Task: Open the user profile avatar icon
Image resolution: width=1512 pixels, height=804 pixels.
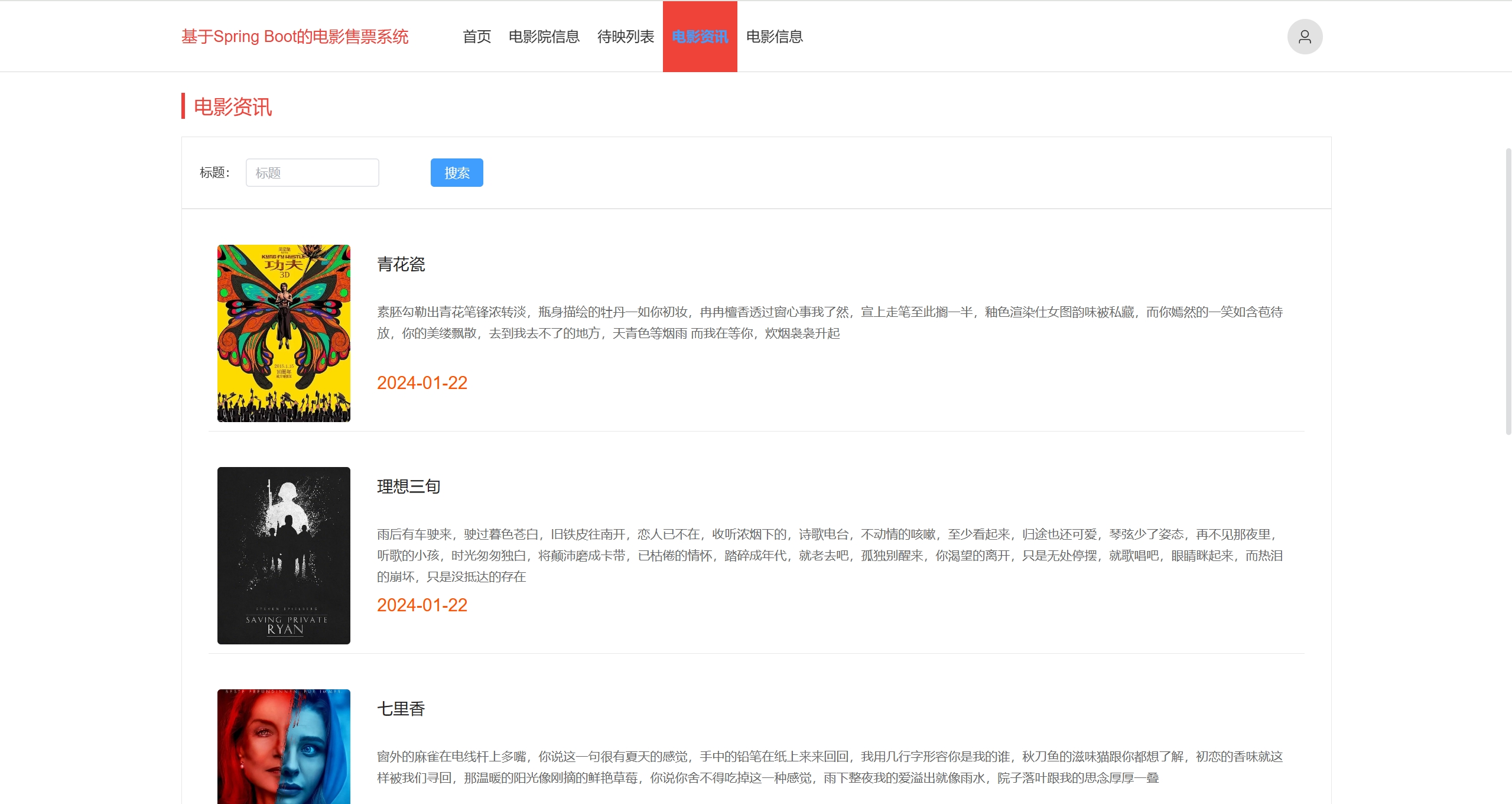Action: click(x=1305, y=37)
